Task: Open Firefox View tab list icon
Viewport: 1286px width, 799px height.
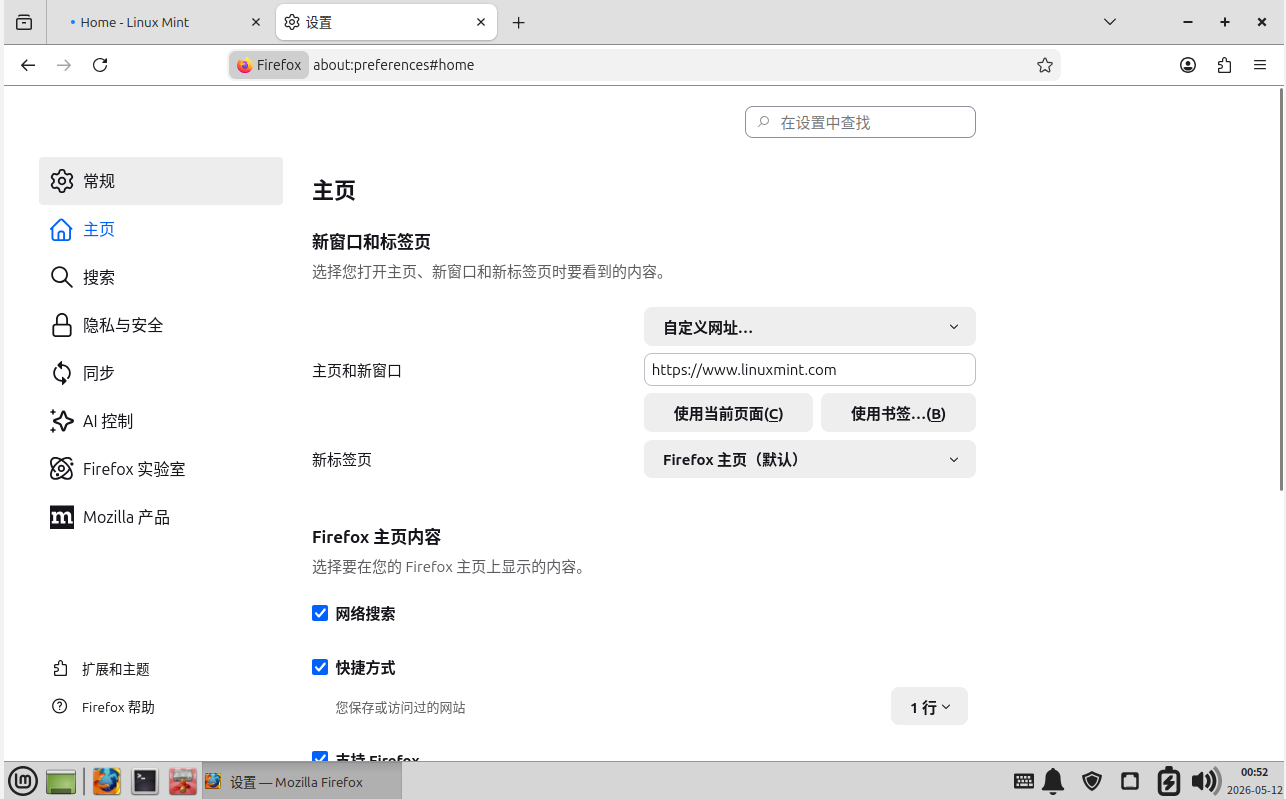Action: (24, 22)
